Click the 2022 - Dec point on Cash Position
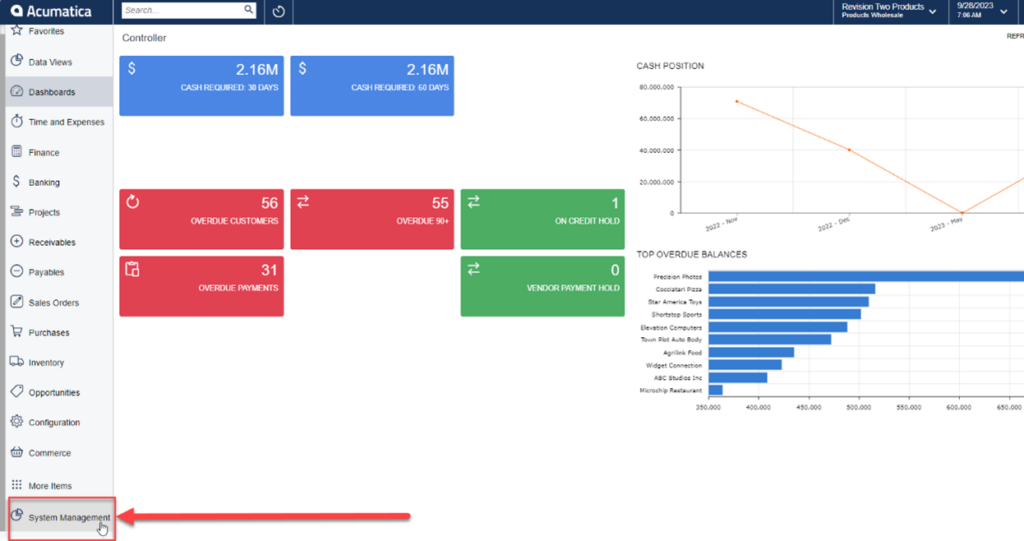Screen dimensions: 1024x541 coord(849,150)
